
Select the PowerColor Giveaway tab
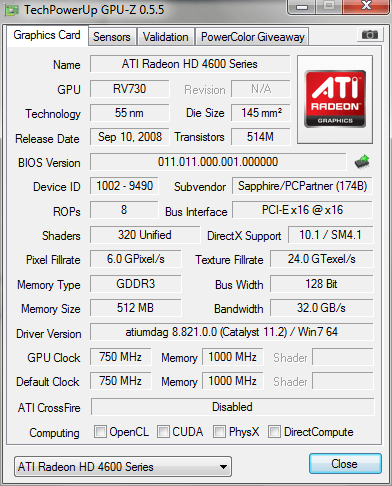click(x=253, y=37)
